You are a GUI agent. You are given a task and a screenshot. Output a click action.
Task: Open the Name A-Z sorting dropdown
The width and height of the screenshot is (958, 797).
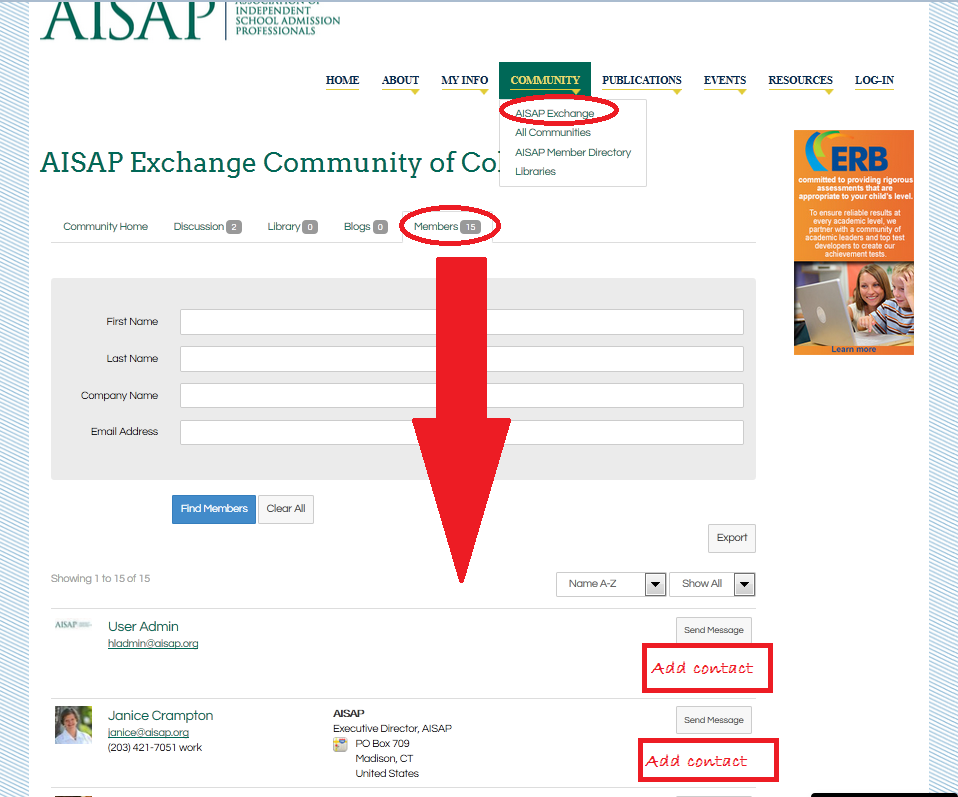655,584
